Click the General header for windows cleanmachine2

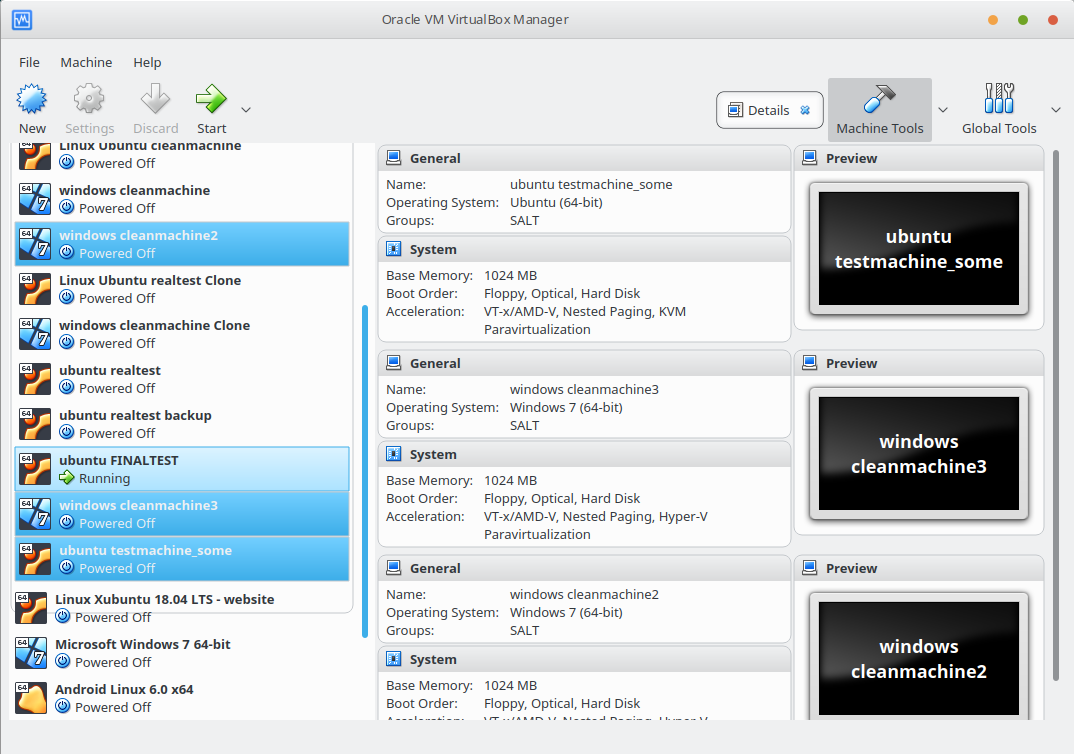pos(584,568)
